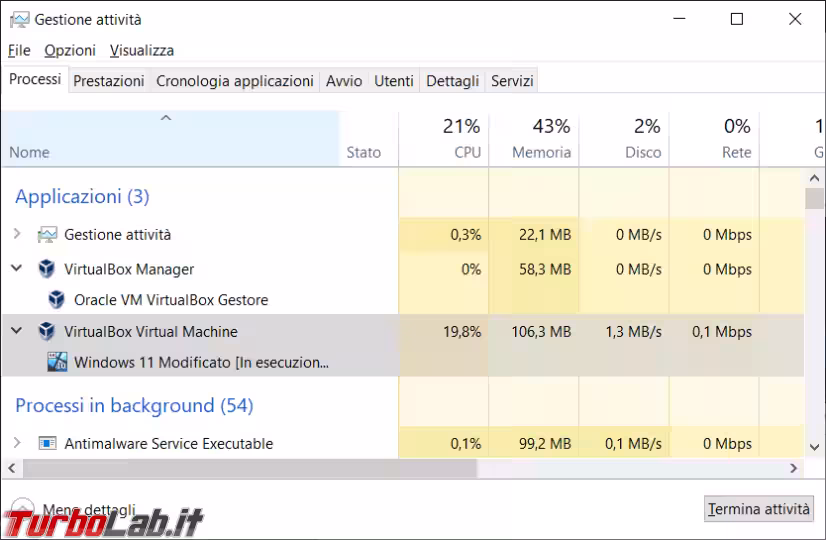826x540 pixels.
Task: Click the Gestione attività process icon
Action: pyautogui.click(x=47, y=235)
